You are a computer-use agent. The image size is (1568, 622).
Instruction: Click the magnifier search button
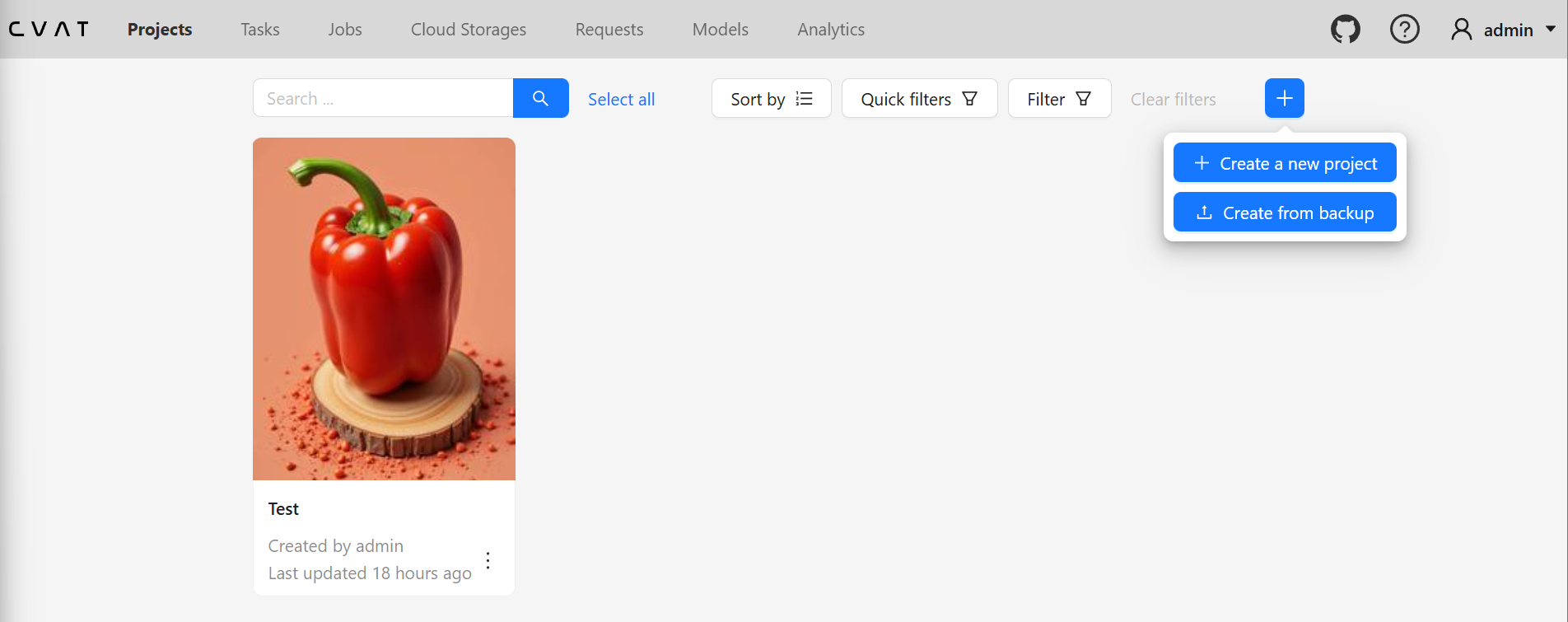tap(540, 99)
